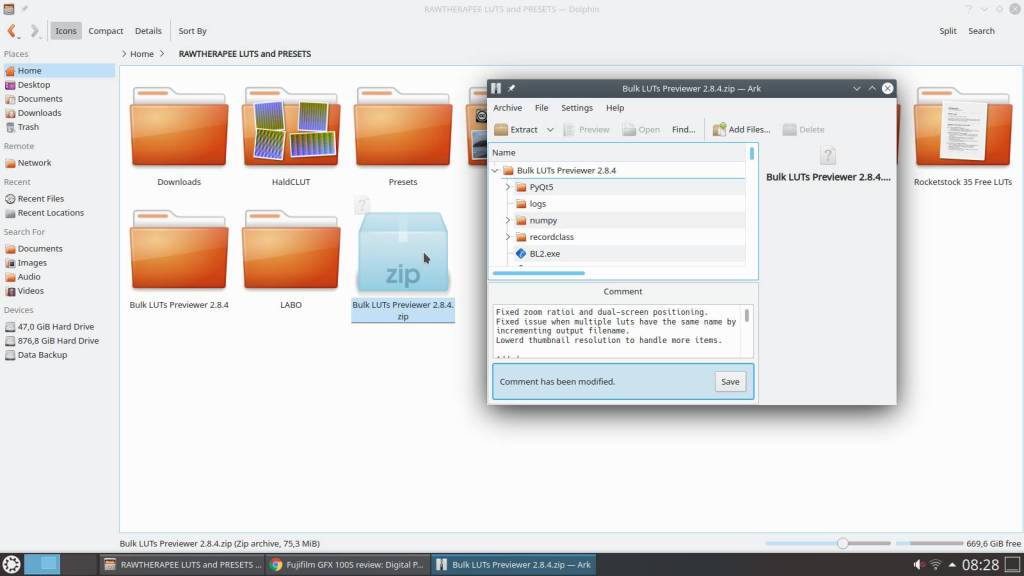Image resolution: width=1024 pixels, height=576 pixels.
Task: Click Home in the breadcrumb path
Action: (142, 54)
